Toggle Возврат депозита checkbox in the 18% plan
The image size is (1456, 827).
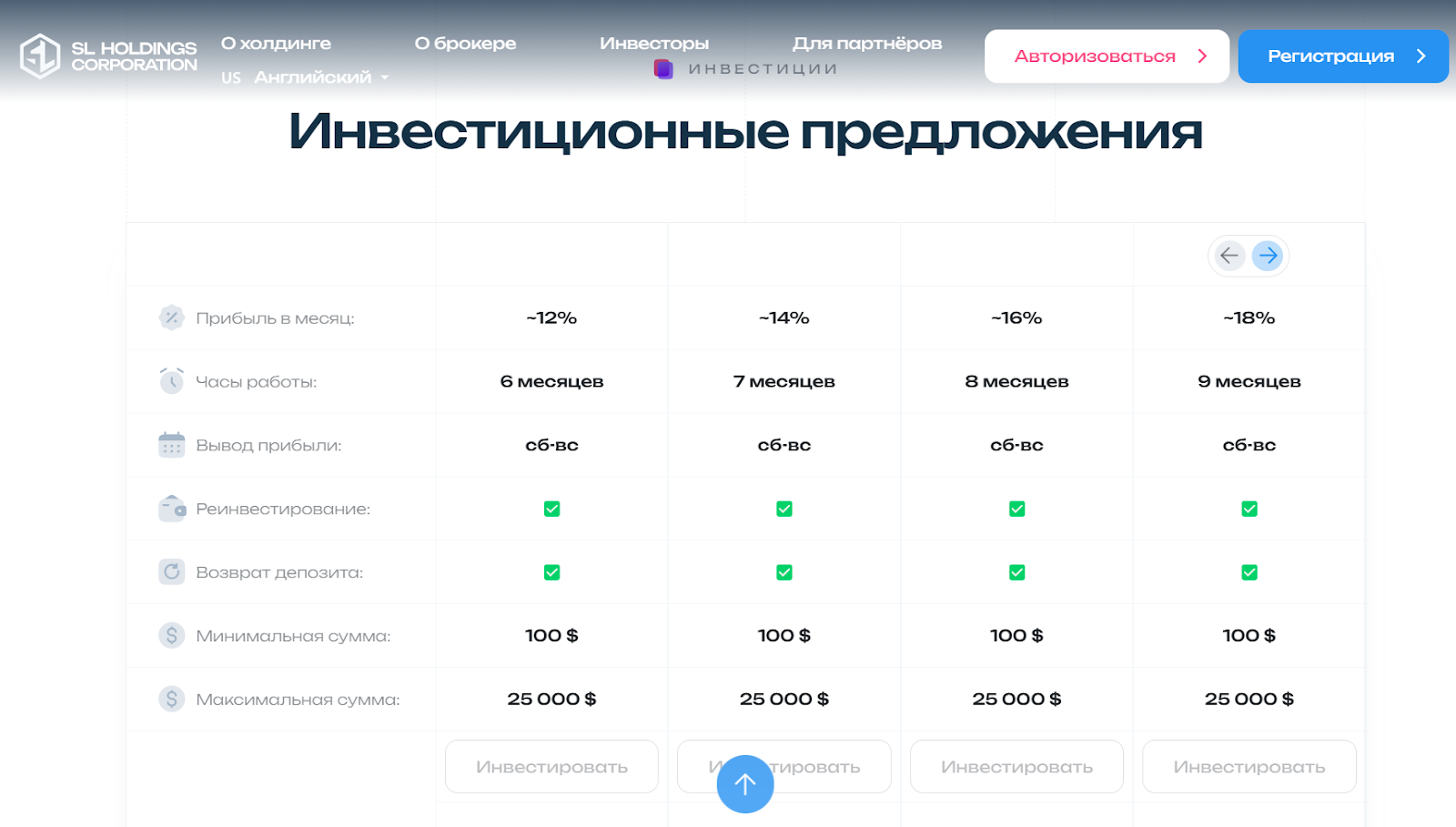pos(1249,572)
